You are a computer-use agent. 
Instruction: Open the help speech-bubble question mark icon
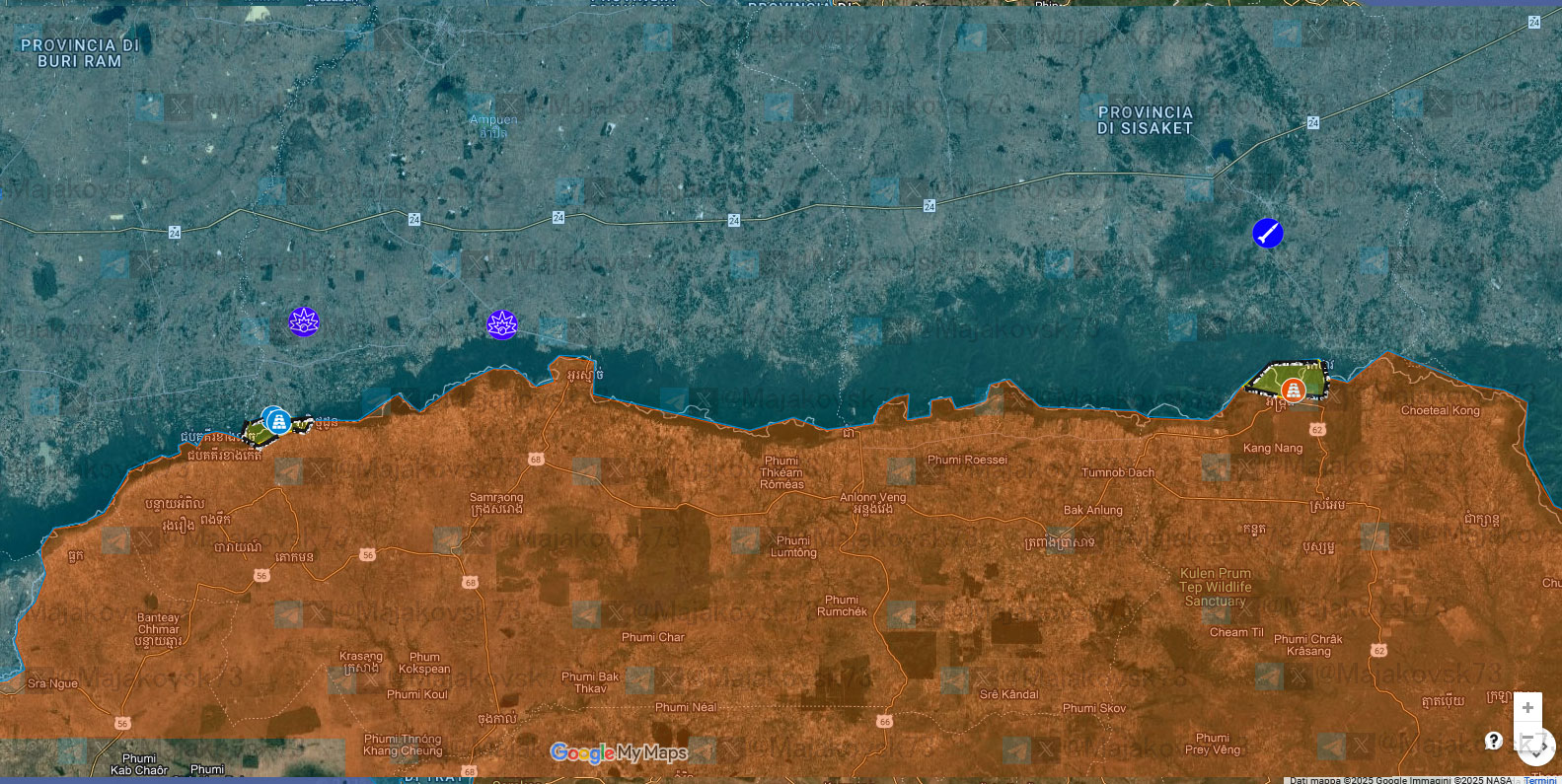[x=1494, y=741]
